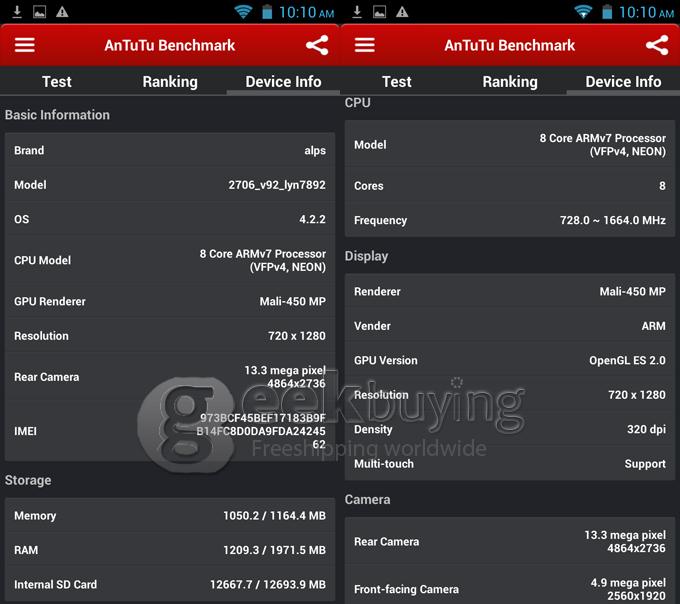Tap Wi-Fi status icon on left screen
This screenshot has width=680, height=604.
(243, 12)
